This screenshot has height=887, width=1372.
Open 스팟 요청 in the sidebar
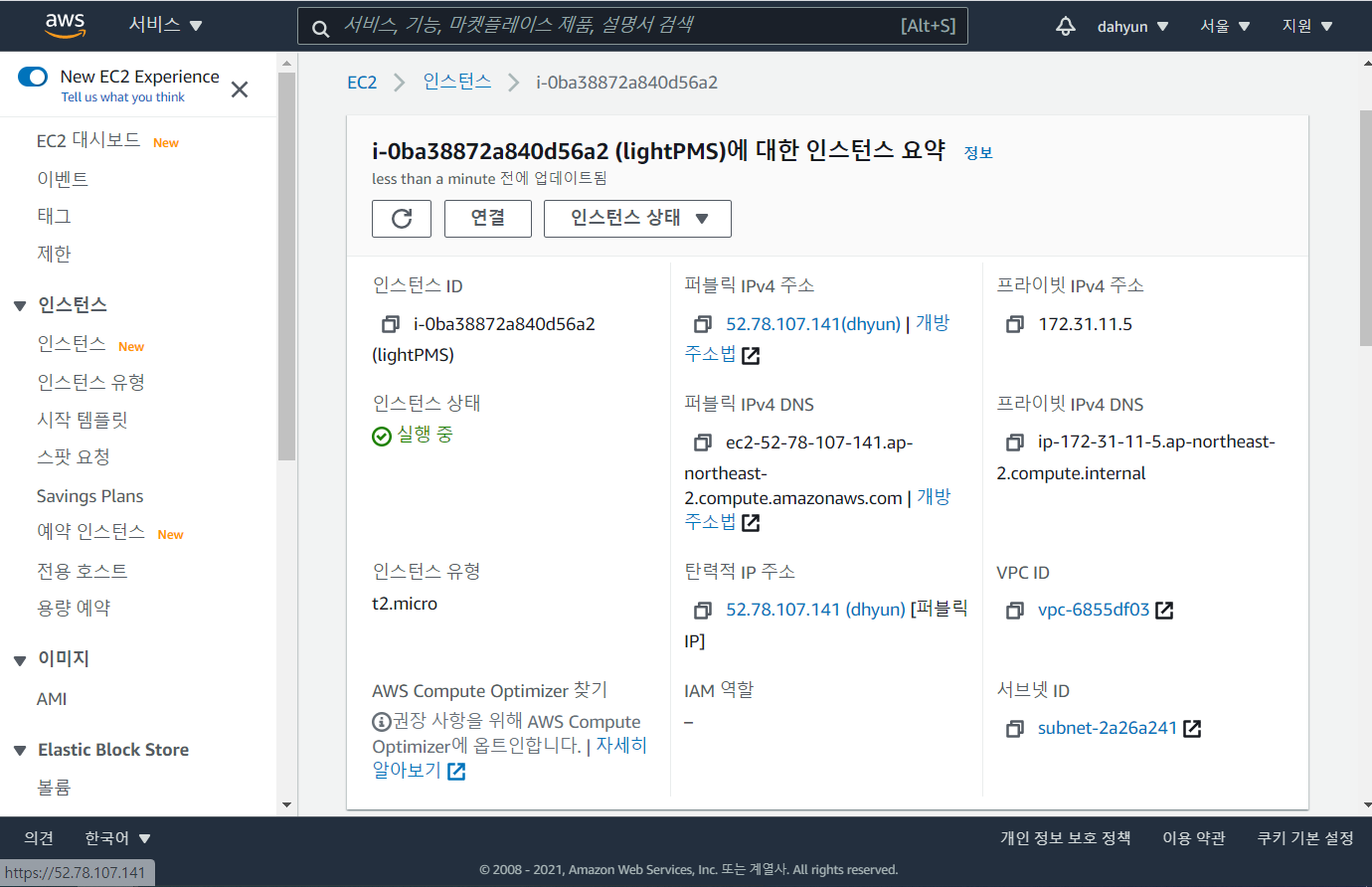pyautogui.click(x=73, y=456)
